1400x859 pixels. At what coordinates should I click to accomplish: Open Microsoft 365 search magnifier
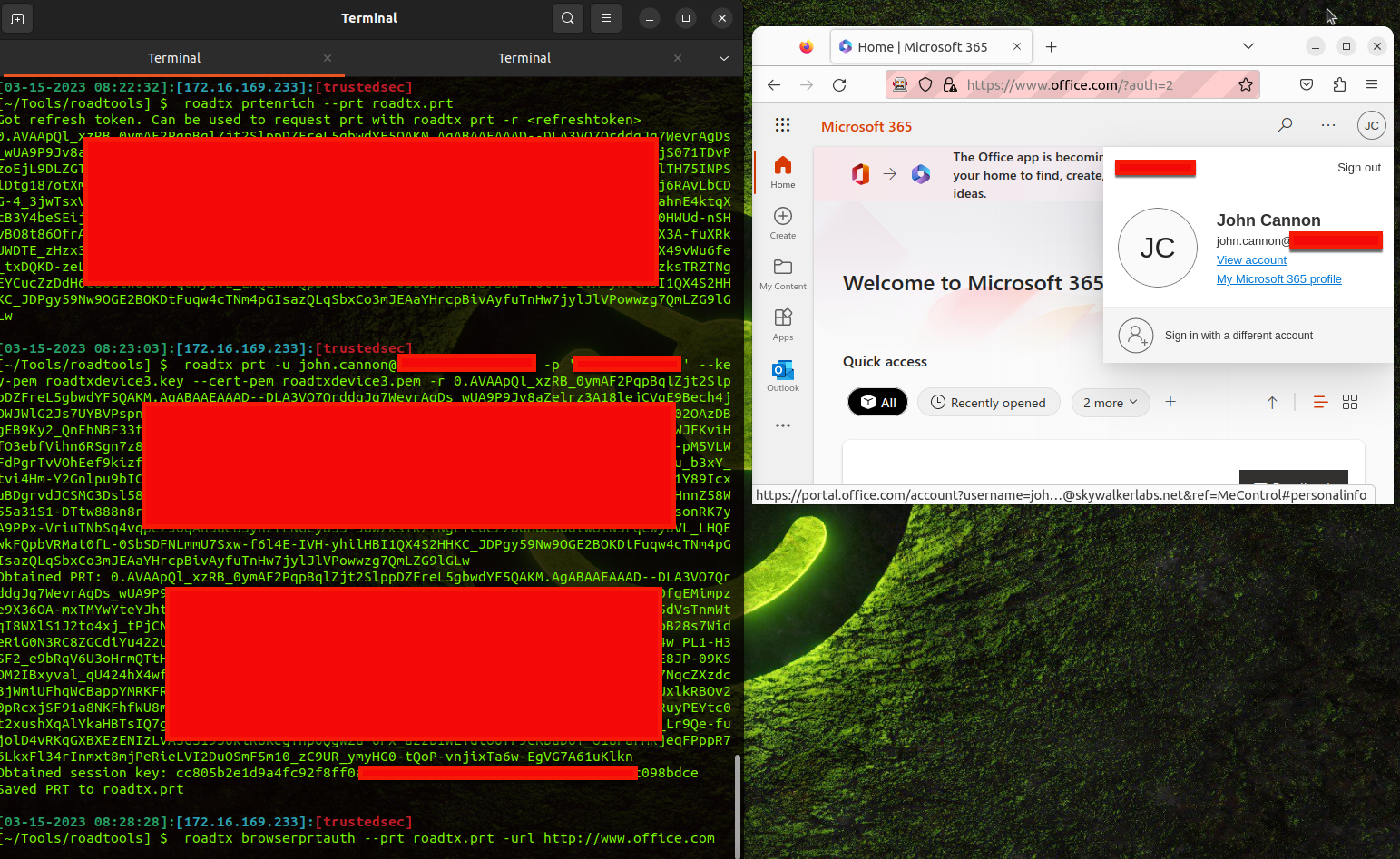click(1285, 125)
